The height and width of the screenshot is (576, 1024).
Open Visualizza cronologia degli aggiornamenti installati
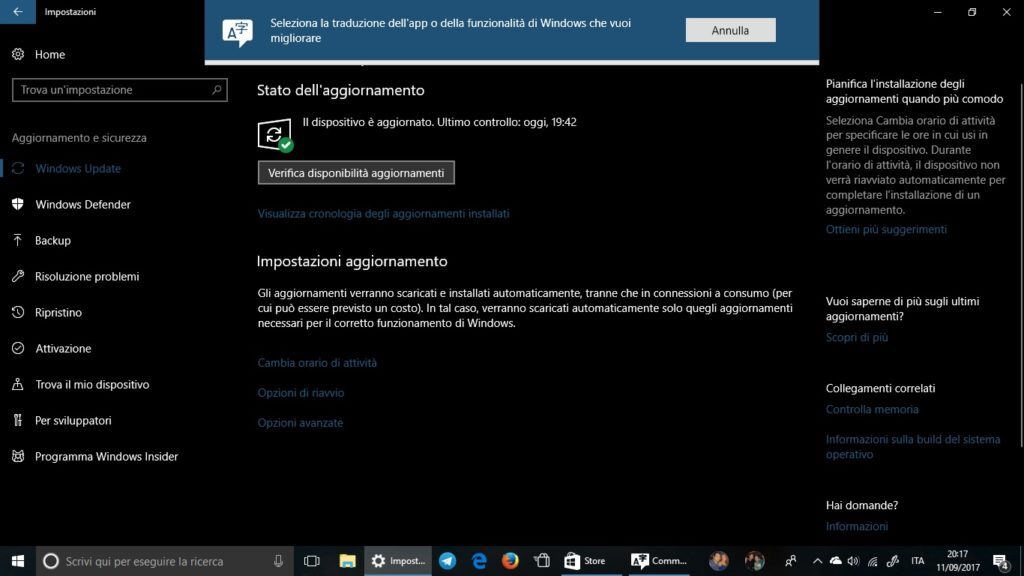click(383, 214)
